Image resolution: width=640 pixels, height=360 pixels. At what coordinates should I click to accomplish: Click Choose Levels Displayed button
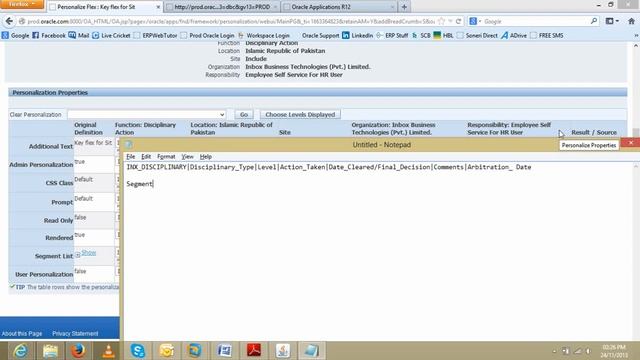(300, 115)
